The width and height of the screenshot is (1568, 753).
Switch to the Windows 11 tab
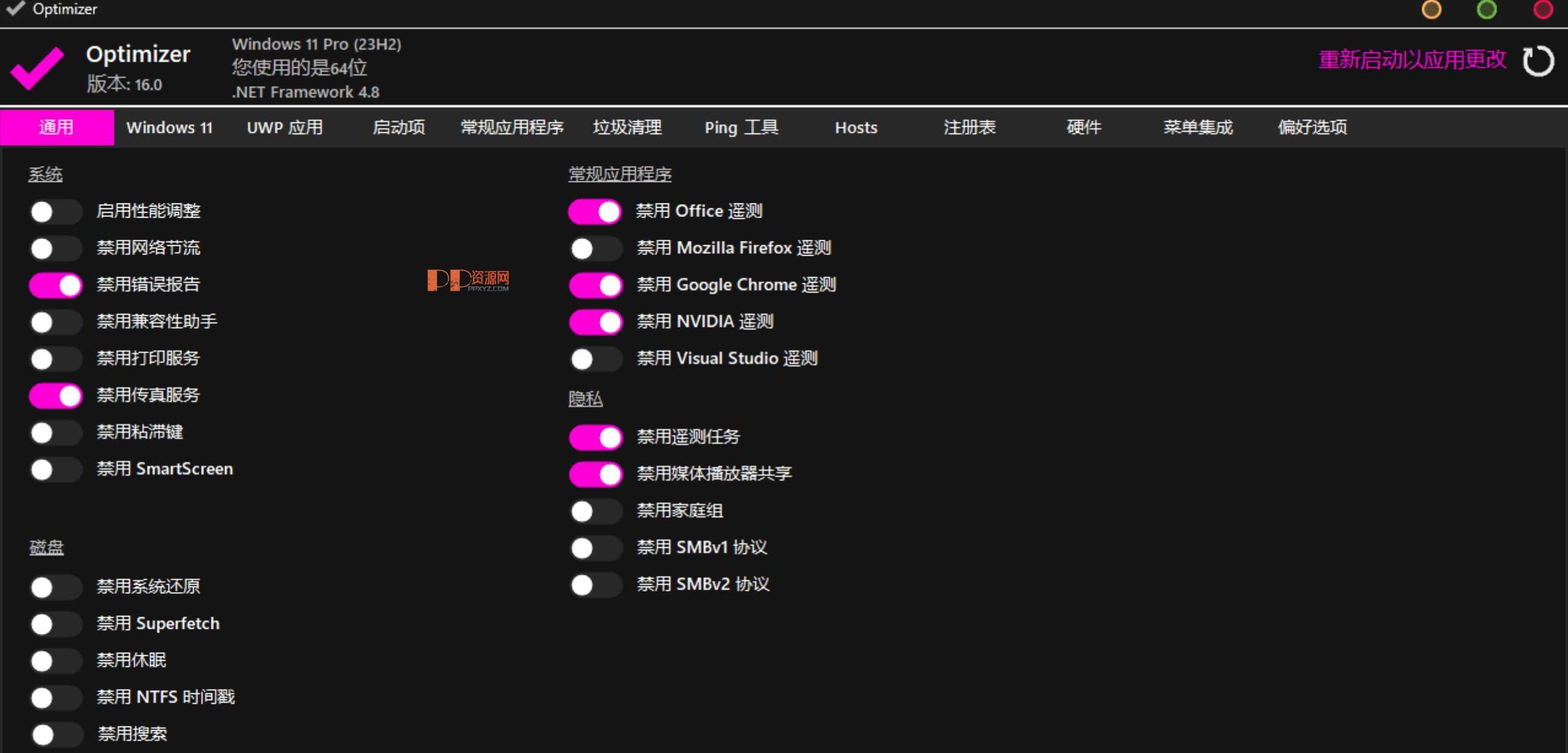[x=170, y=127]
